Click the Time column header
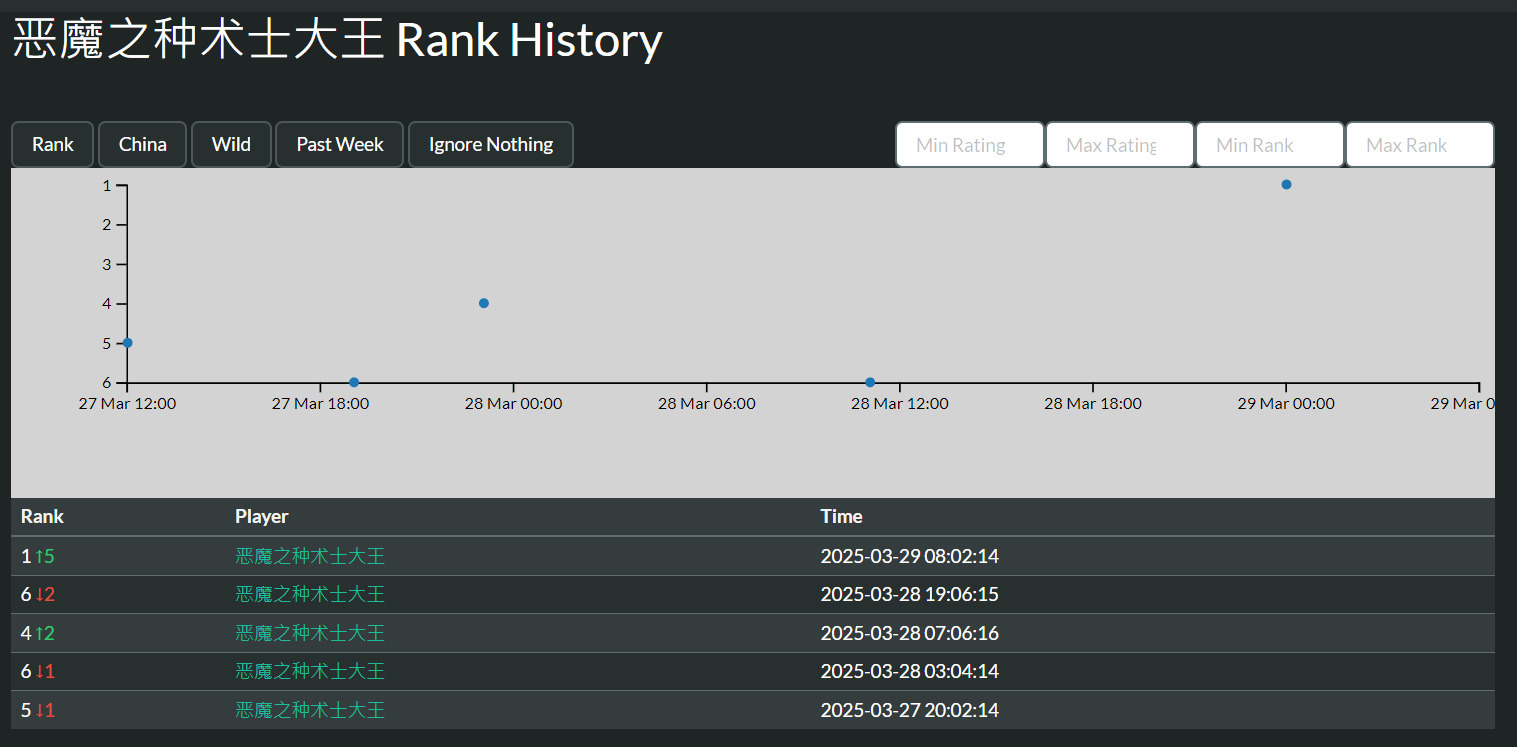The image size is (1517, 747). point(841,517)
